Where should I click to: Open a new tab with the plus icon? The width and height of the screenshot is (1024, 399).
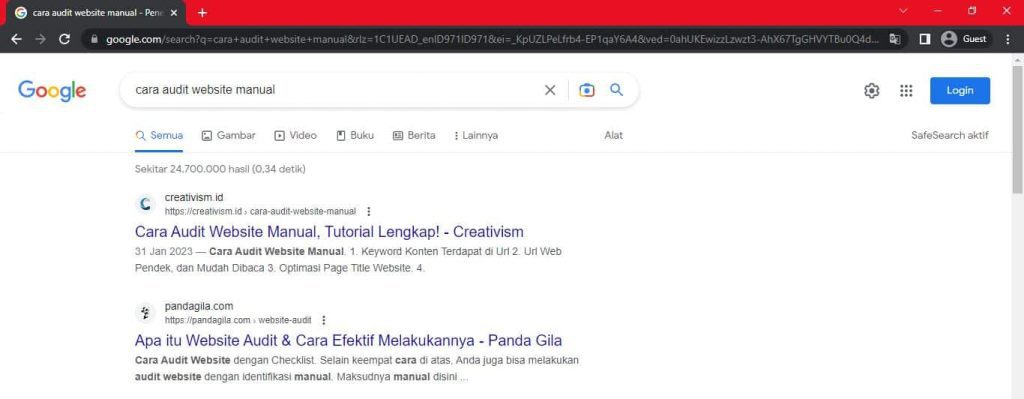(x=202, y=13)
